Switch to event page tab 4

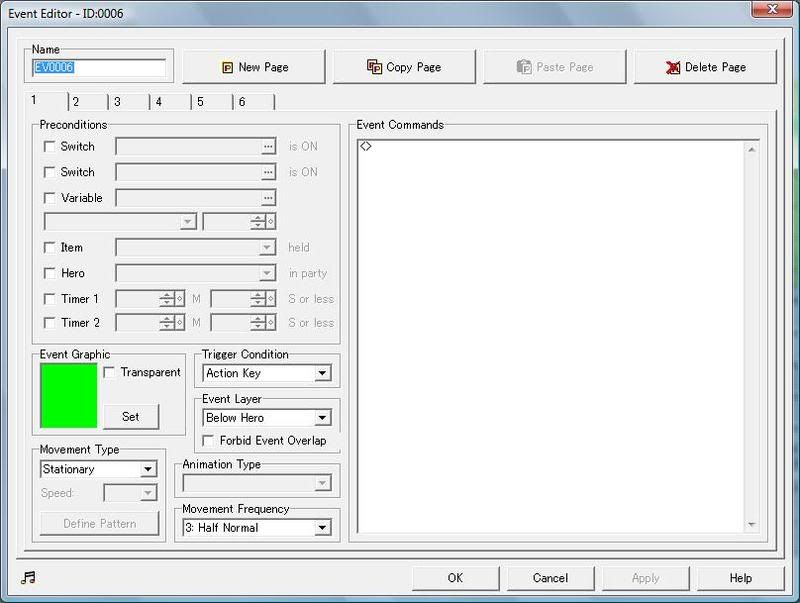(170, 102)
